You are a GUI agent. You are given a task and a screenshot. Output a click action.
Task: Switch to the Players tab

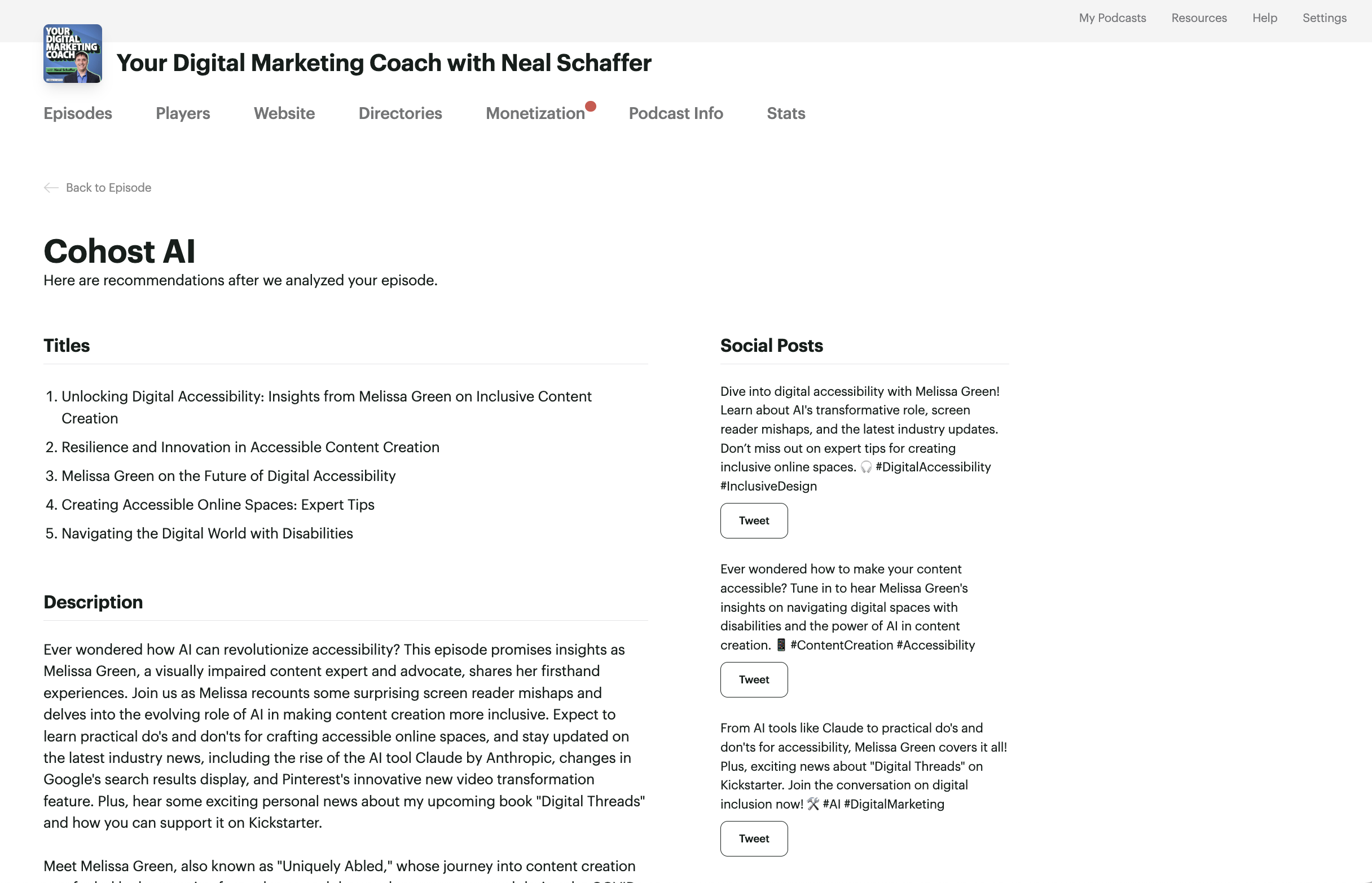(183, 113)
